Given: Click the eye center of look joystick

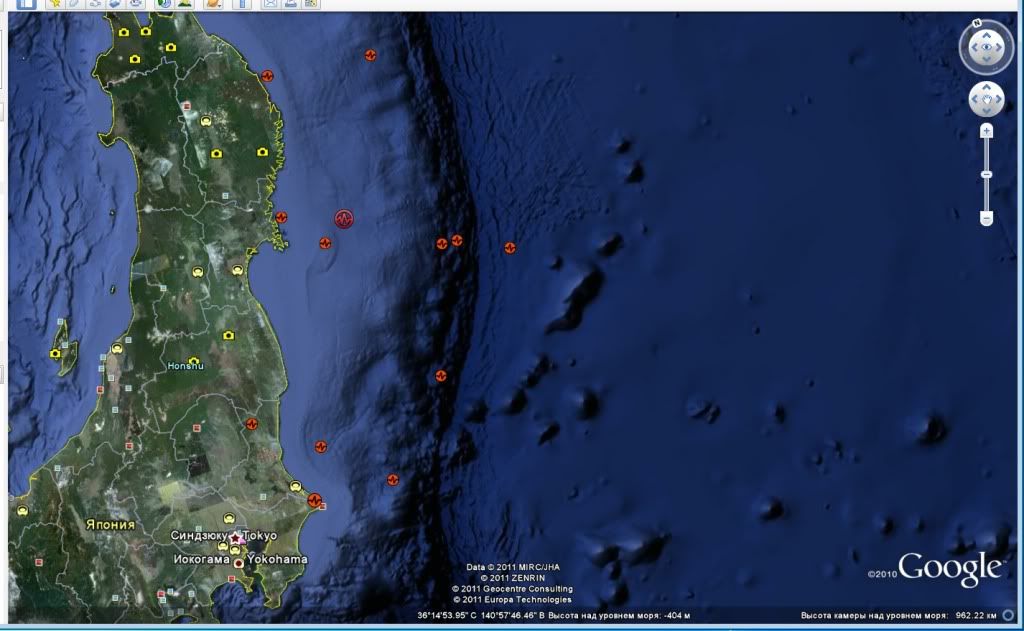Looking at the screenshot, I should pos(986,47).
